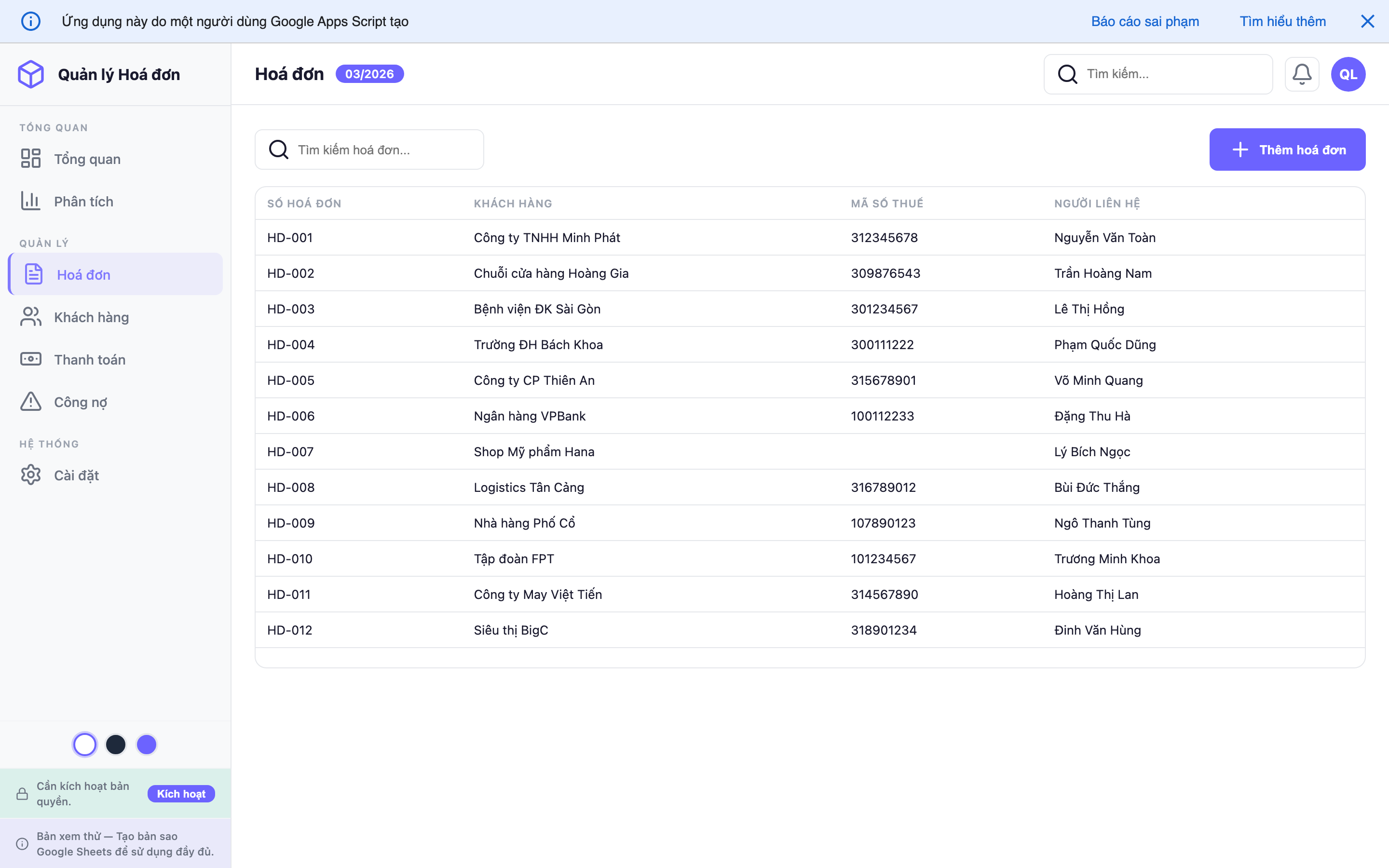The height and width of the screenshot is (868, 1389).
Task: Navigate to Thanh toán in sidebar
Action: [90, 359]
